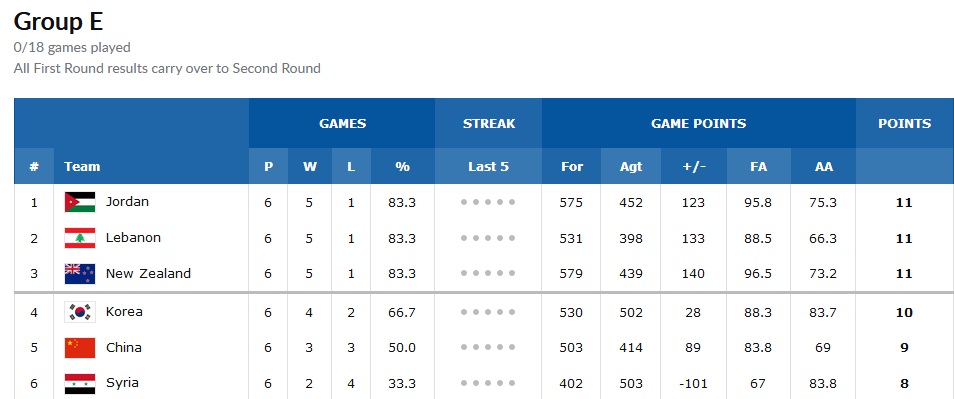Click the Lebanon flag icon
The image size is (954, 399).
click(80, 238)
